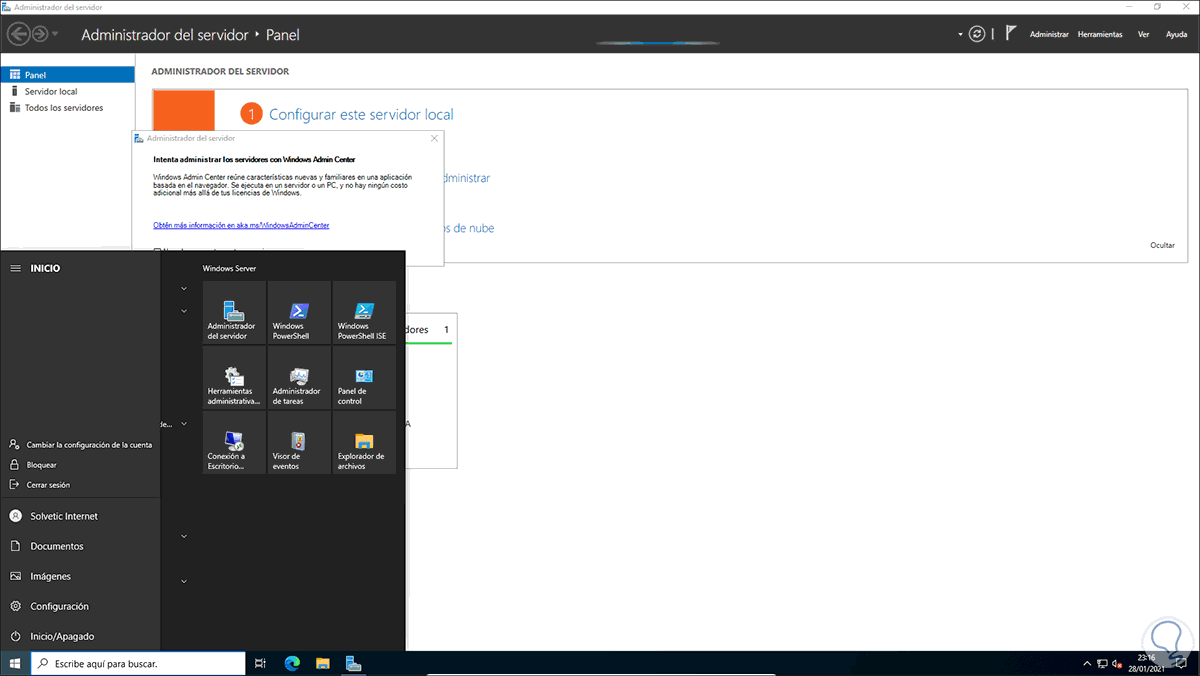
Task: Click the network tray icon
Action: [x=1103, y=663]
